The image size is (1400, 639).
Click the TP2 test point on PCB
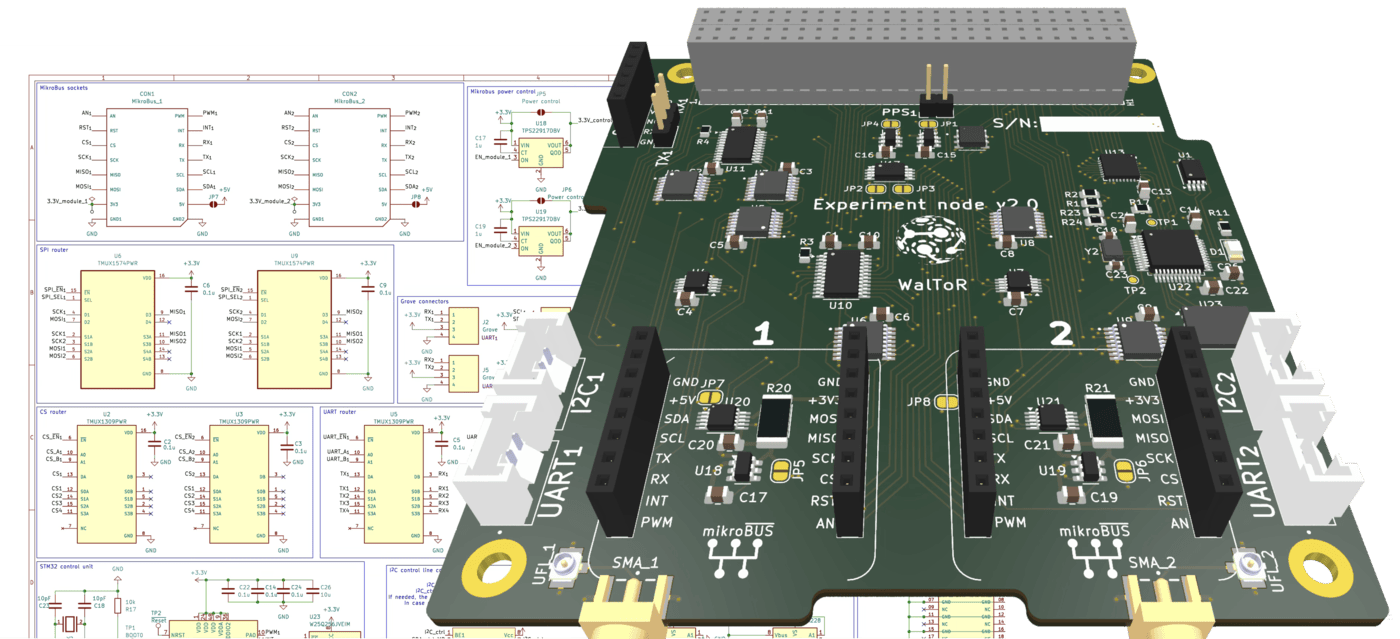pos(1134,280)
